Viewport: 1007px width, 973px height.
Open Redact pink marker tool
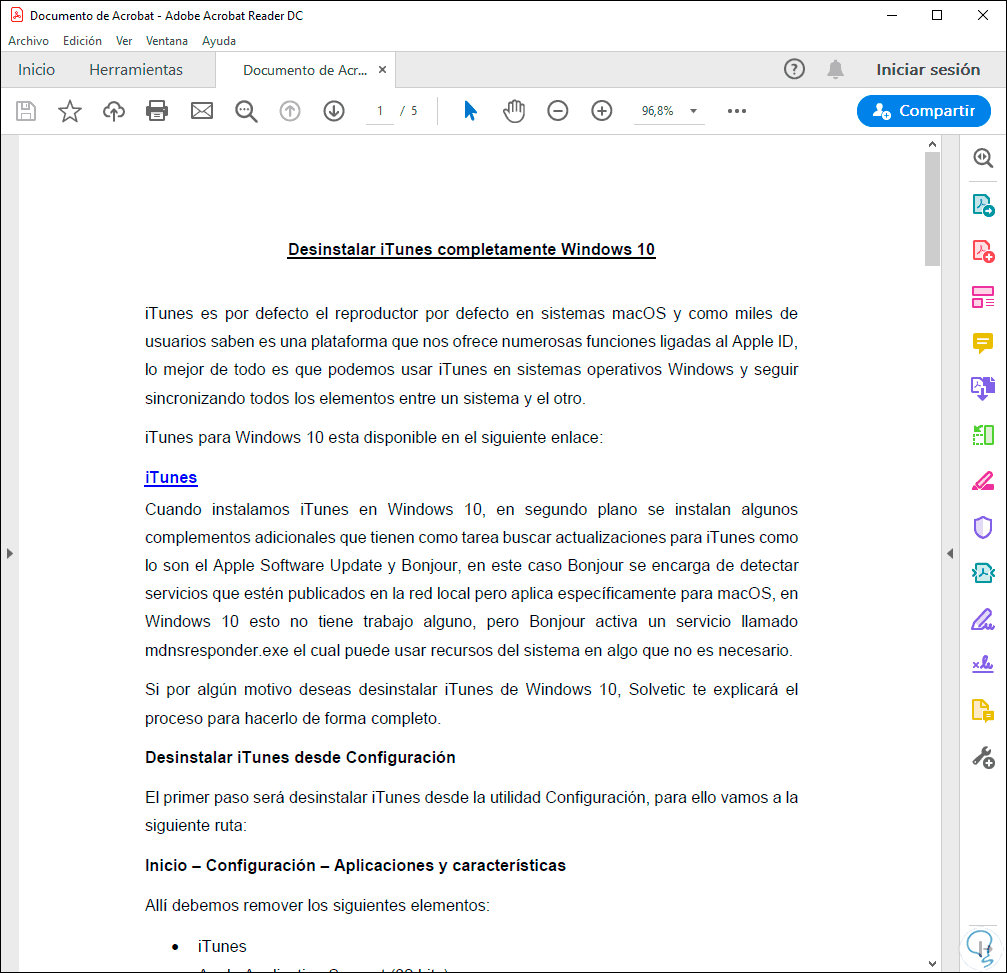coord(983,481)
